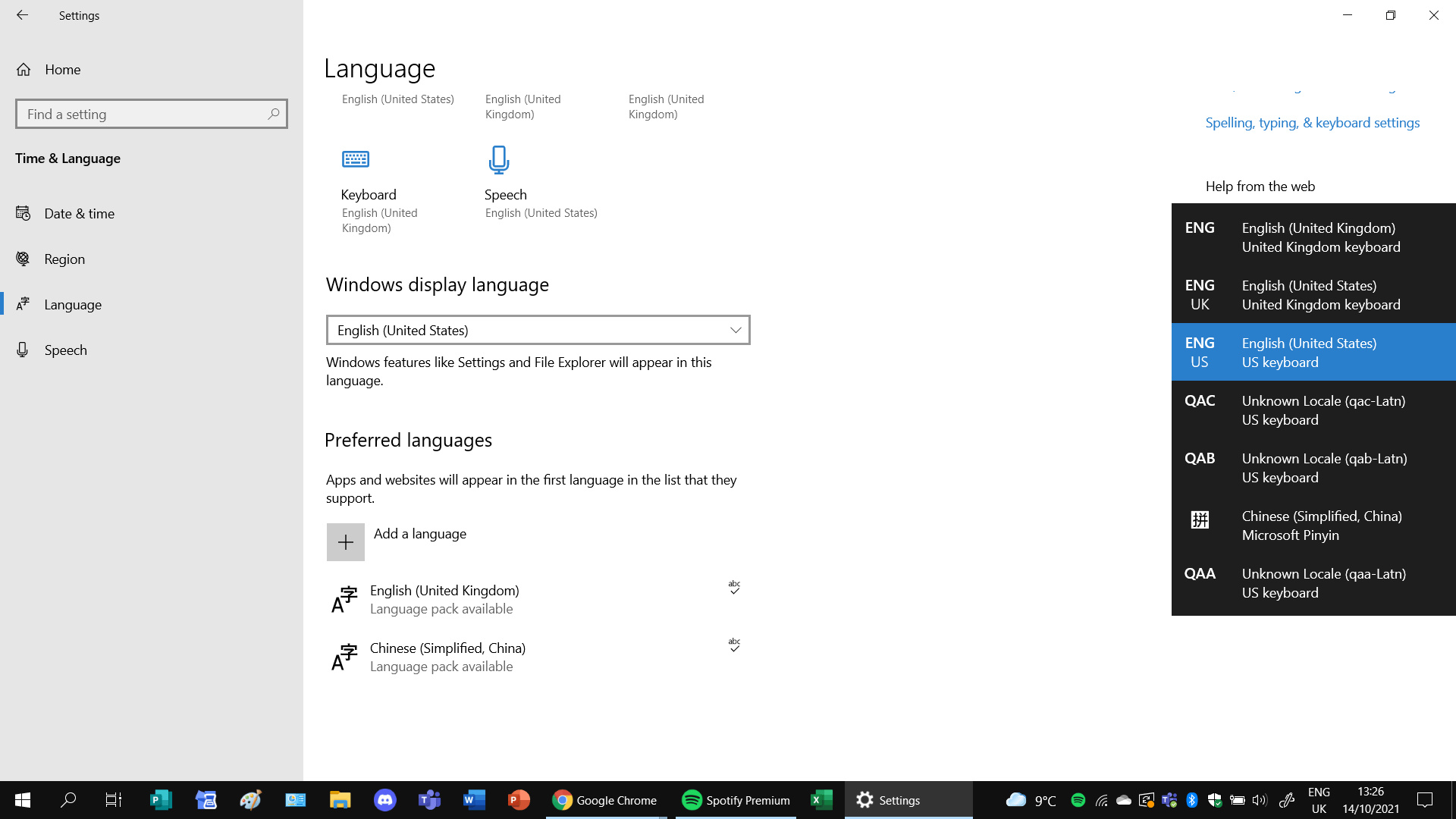Open Spelling, typing, & keyboard settings link

[x=1312, y=123]
